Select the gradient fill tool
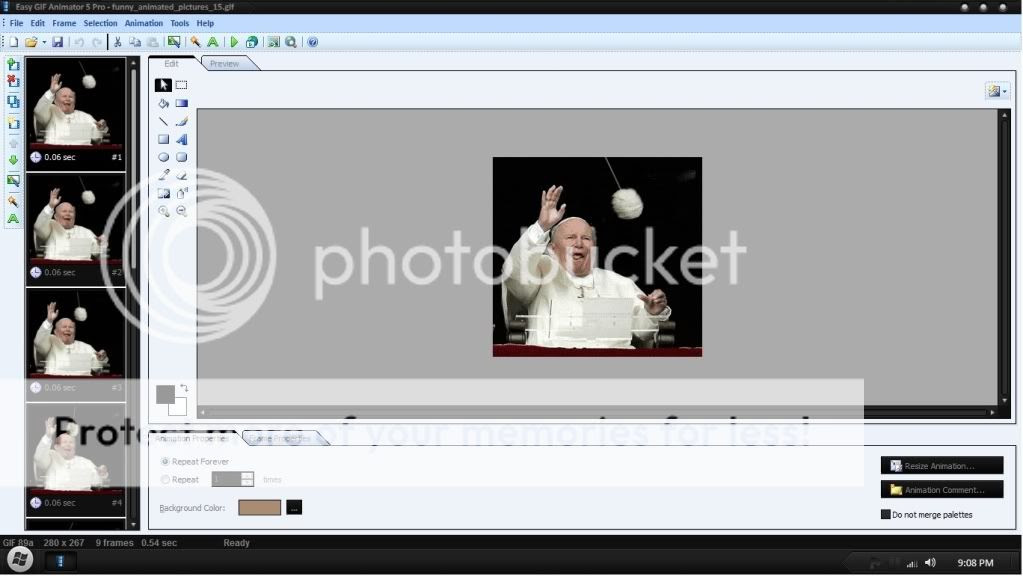This screenshot has width=1023, height=576. 181,103
